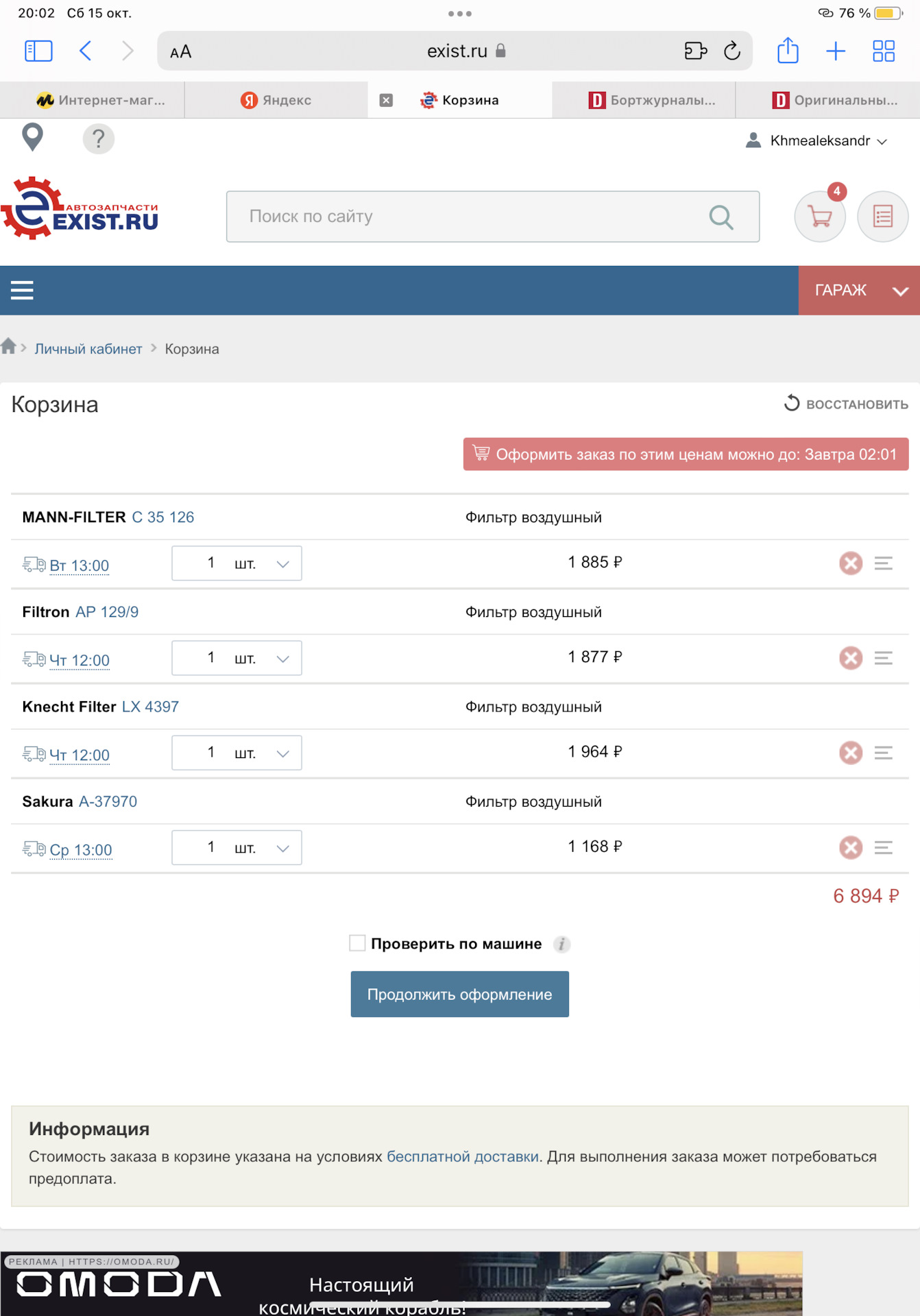Open the "бесплатной доставки" link
The image size is (920, 1316).
[463, 1156]
